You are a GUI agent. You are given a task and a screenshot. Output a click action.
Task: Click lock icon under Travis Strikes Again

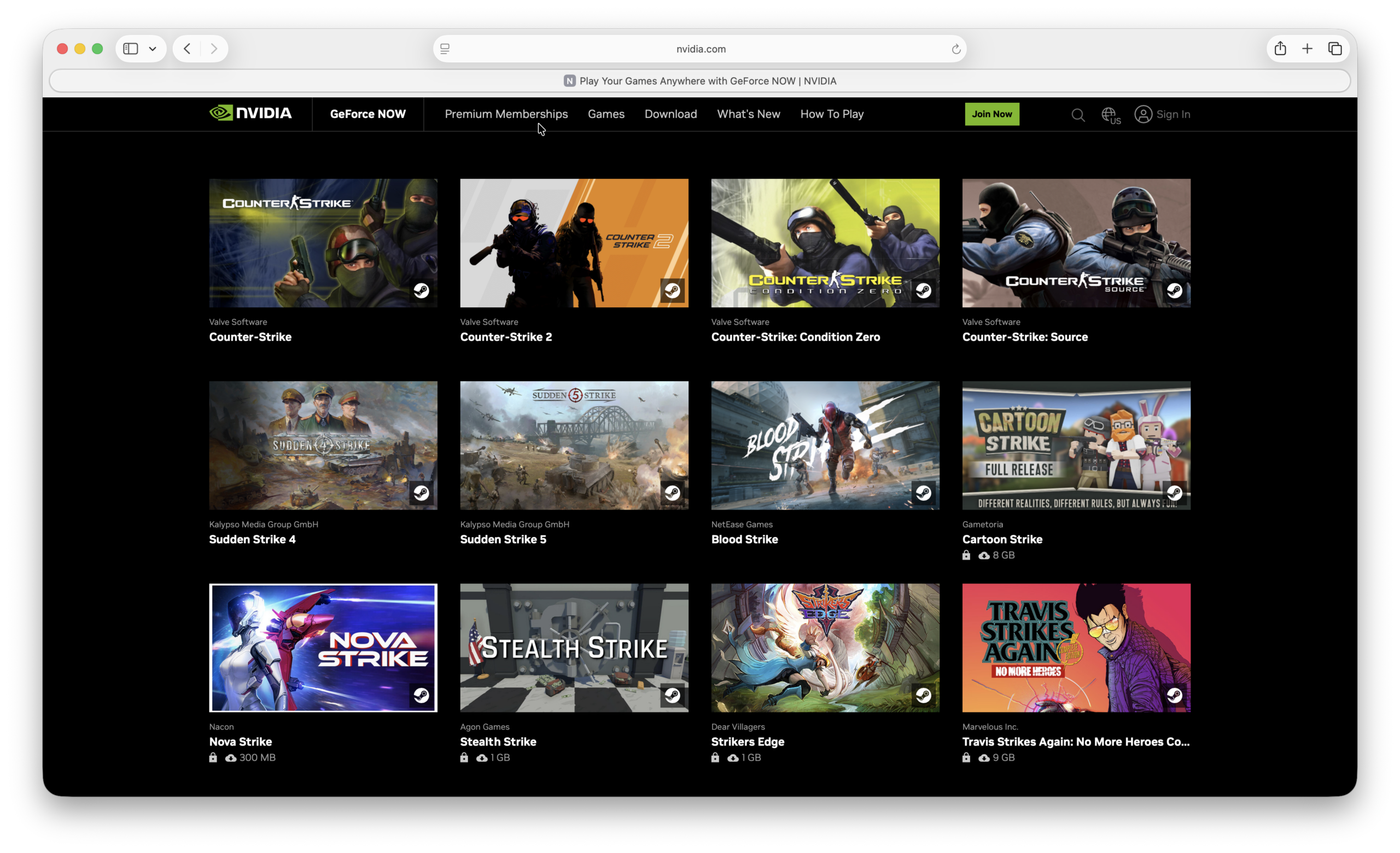tap(966, 757)
